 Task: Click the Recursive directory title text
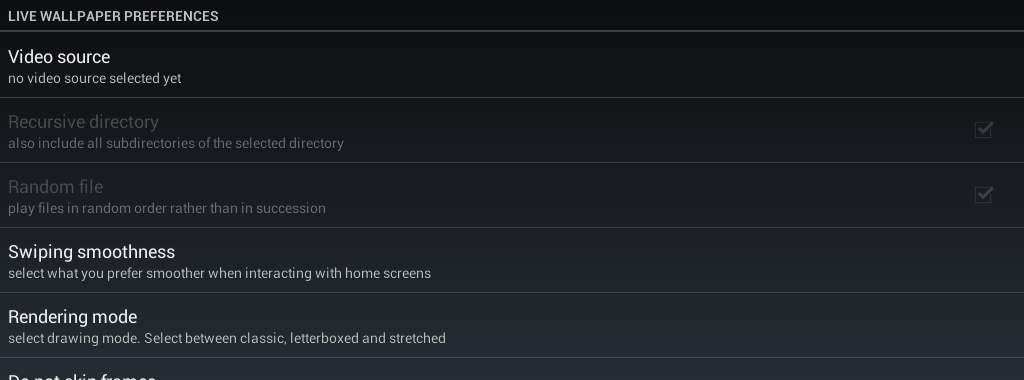pyautogui.click(x=83, y=122)
